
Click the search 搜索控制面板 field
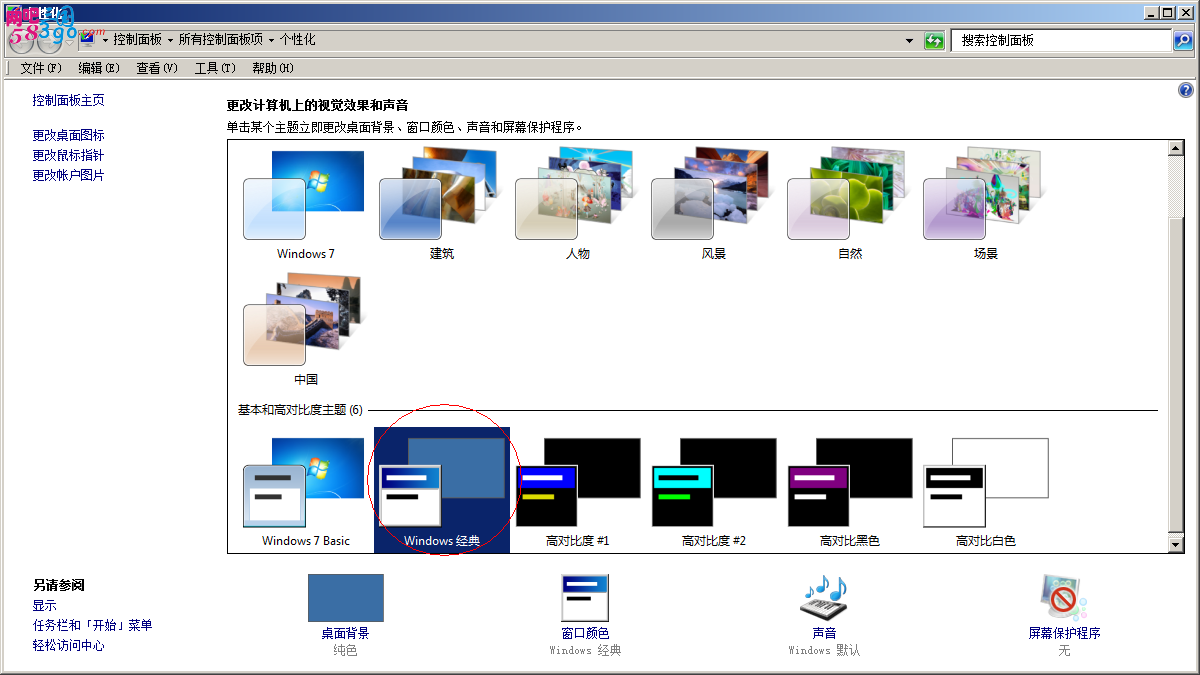[1061, 40]
